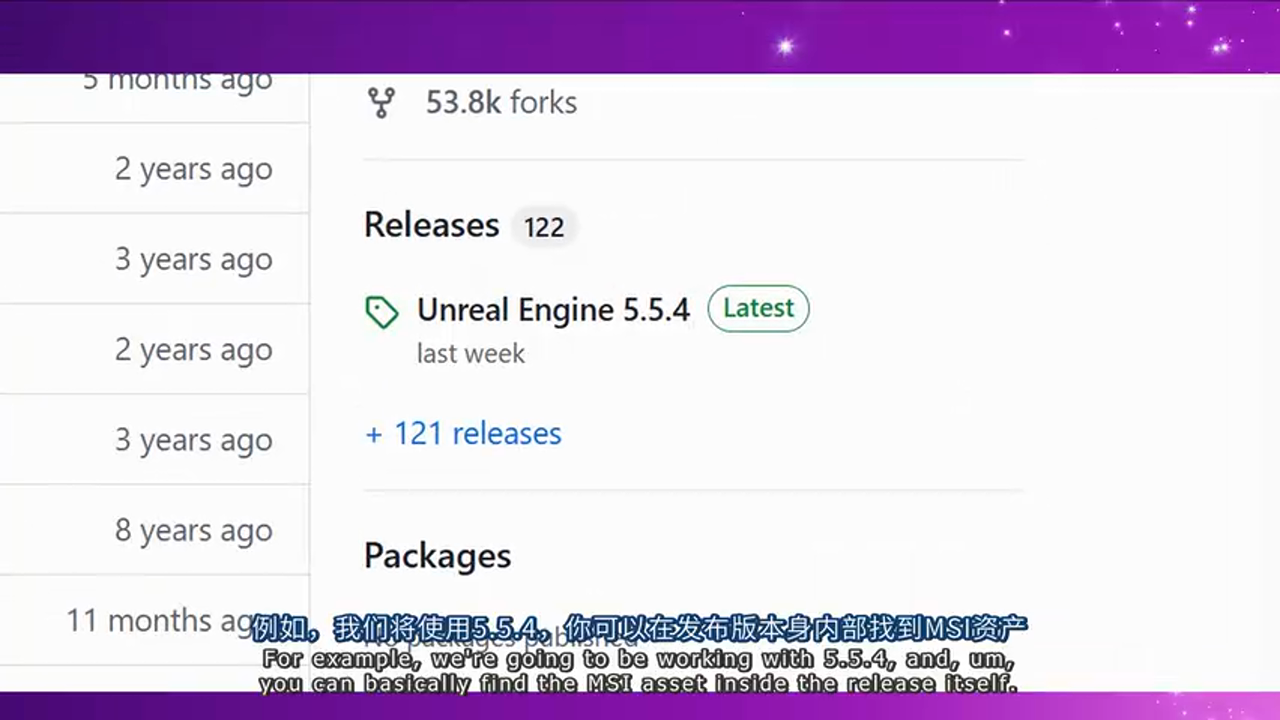Click the '5 months ago' commit timestamp
The image size is (1280, 720).
177,82
